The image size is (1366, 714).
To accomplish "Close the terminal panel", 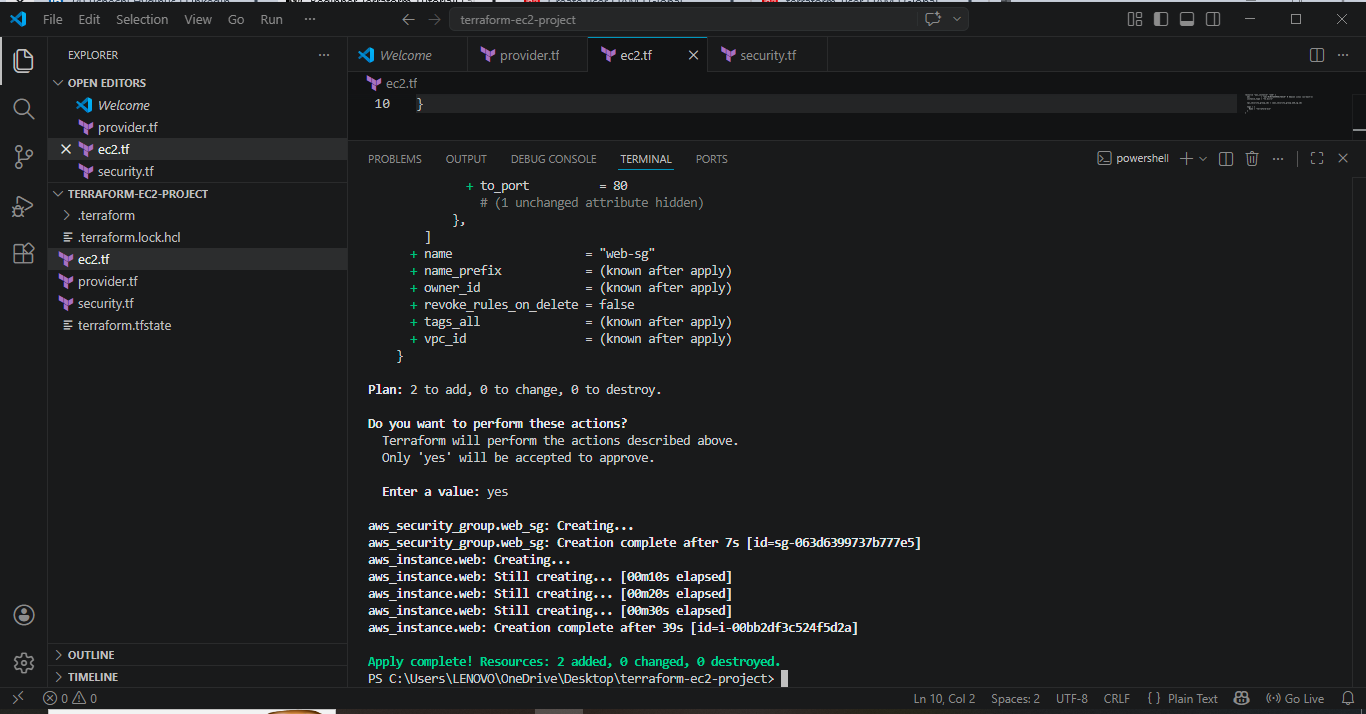I will [x=1343, y=158].
